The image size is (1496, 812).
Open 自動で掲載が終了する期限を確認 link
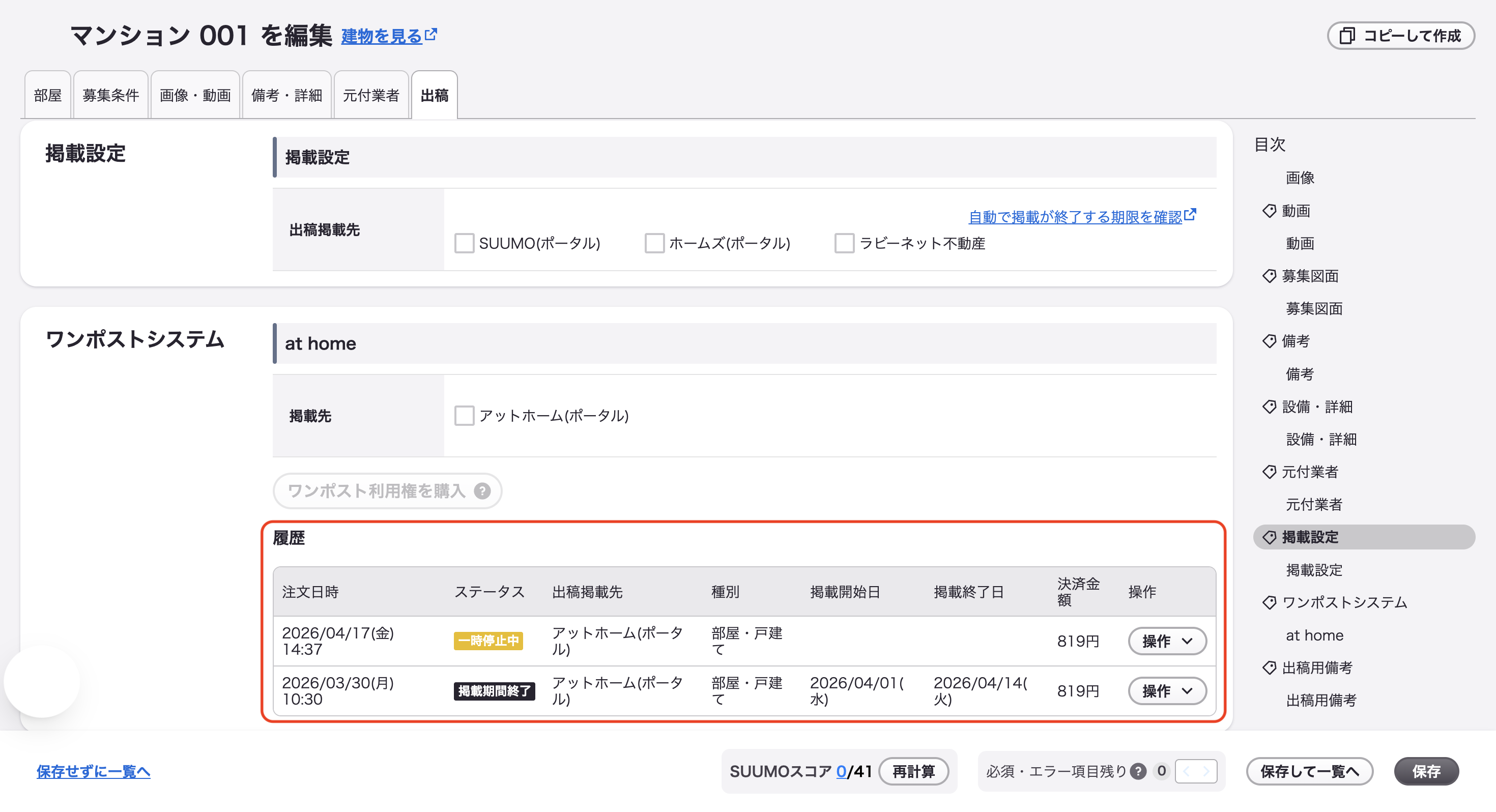(1075, 217)
